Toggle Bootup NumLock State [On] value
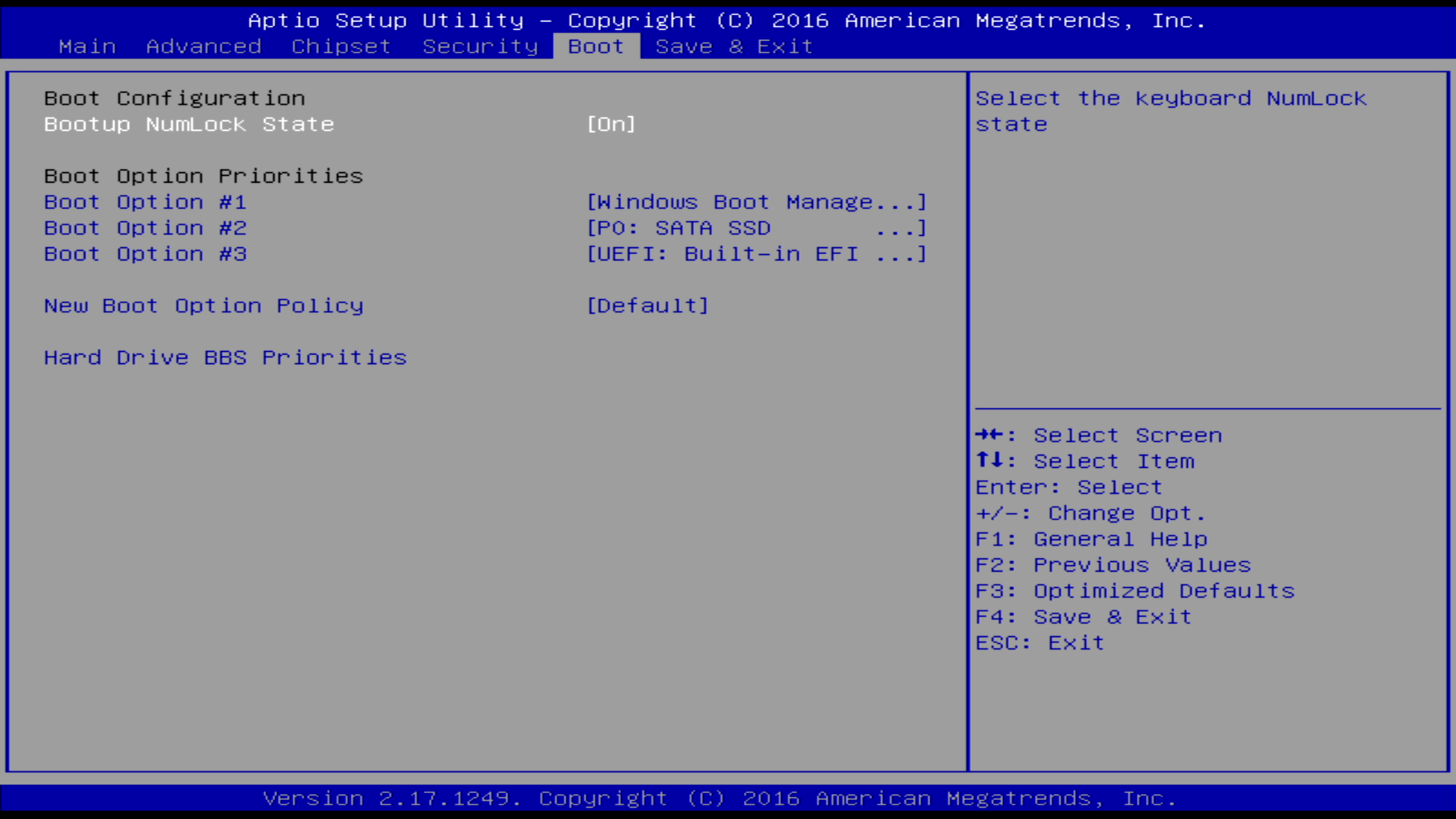The height and width of the screenshot is (819, 1456). pyautogui.click(x=610, y=124)
